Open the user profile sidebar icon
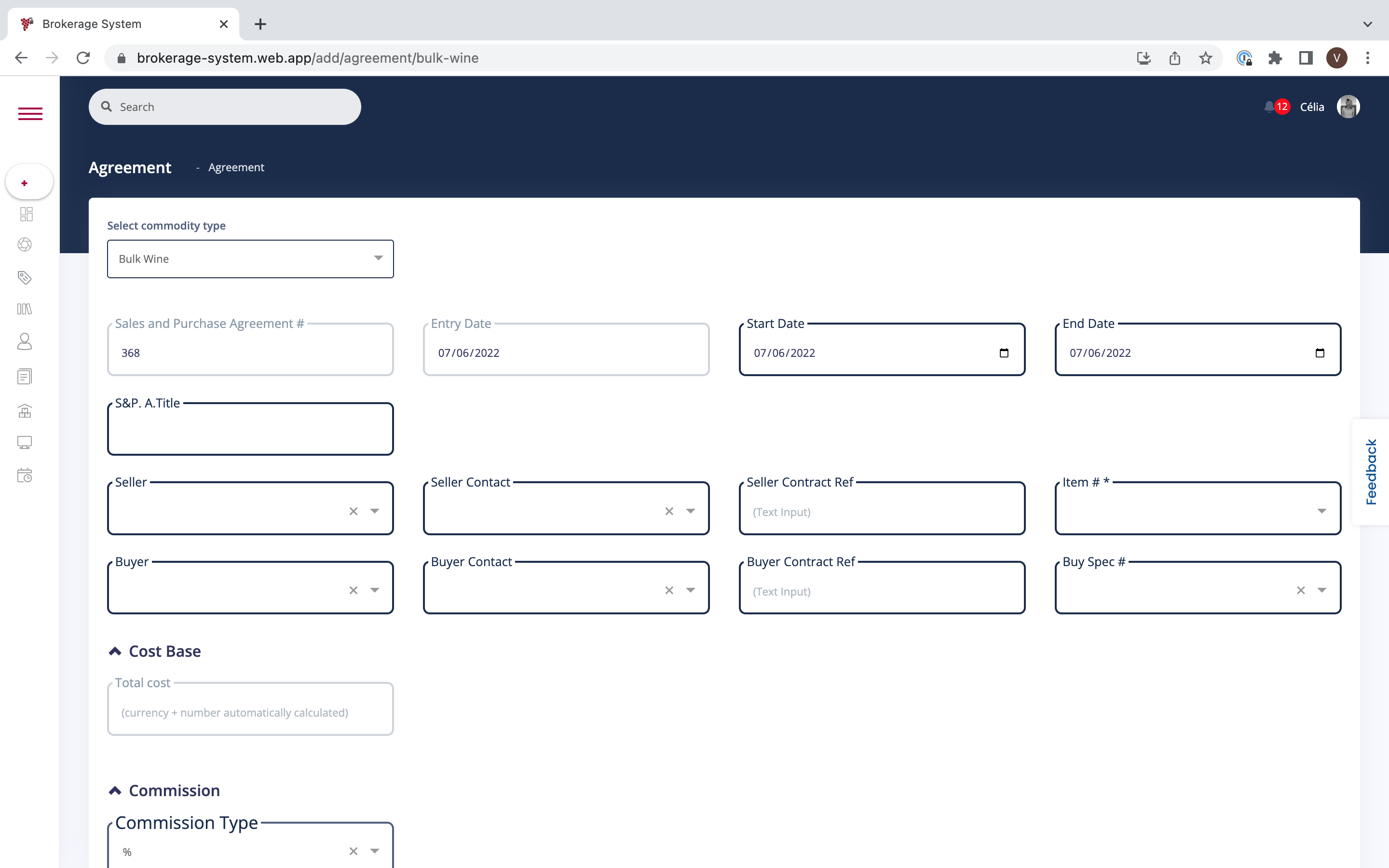The image size is (1389, 868). 25,341
